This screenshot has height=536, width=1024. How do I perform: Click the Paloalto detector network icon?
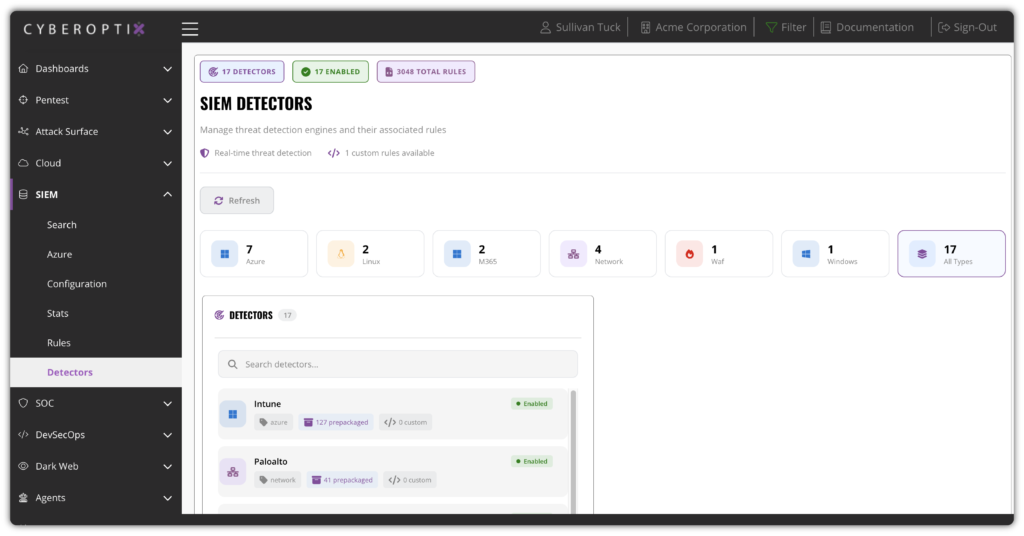[233, 471]
